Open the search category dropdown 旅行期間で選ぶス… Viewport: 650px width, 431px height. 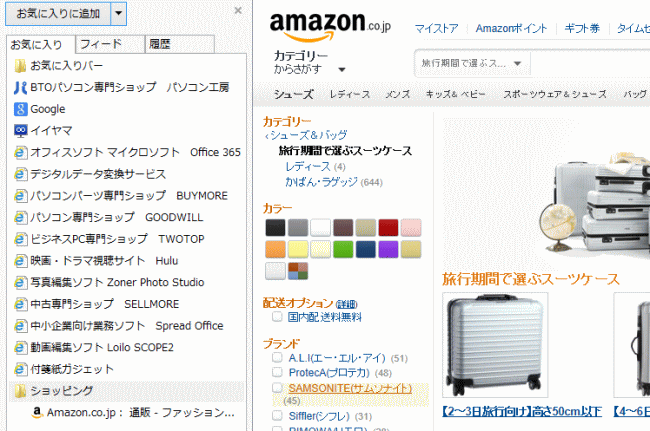coord(472,63)
